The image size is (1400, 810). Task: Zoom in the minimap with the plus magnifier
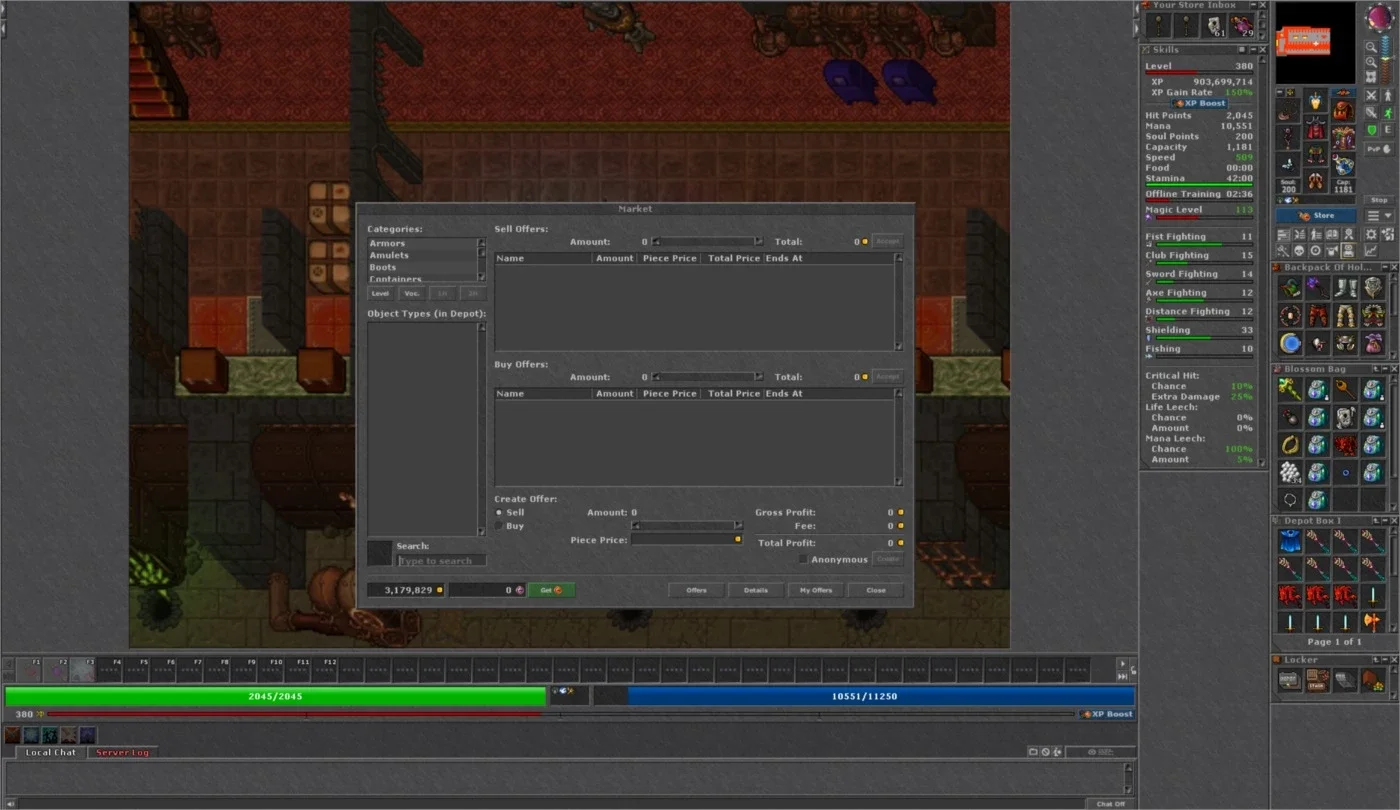1372,62
